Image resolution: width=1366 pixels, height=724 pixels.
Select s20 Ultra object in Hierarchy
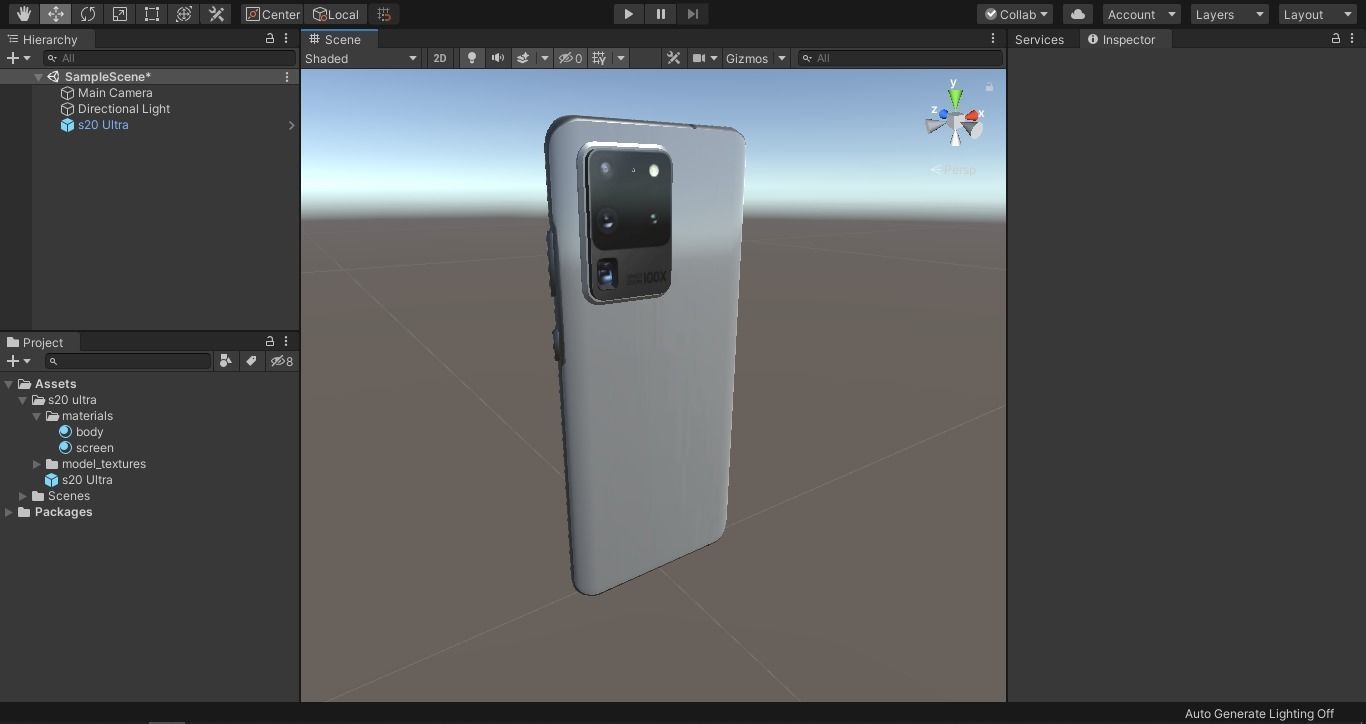(x=94, y=125)
